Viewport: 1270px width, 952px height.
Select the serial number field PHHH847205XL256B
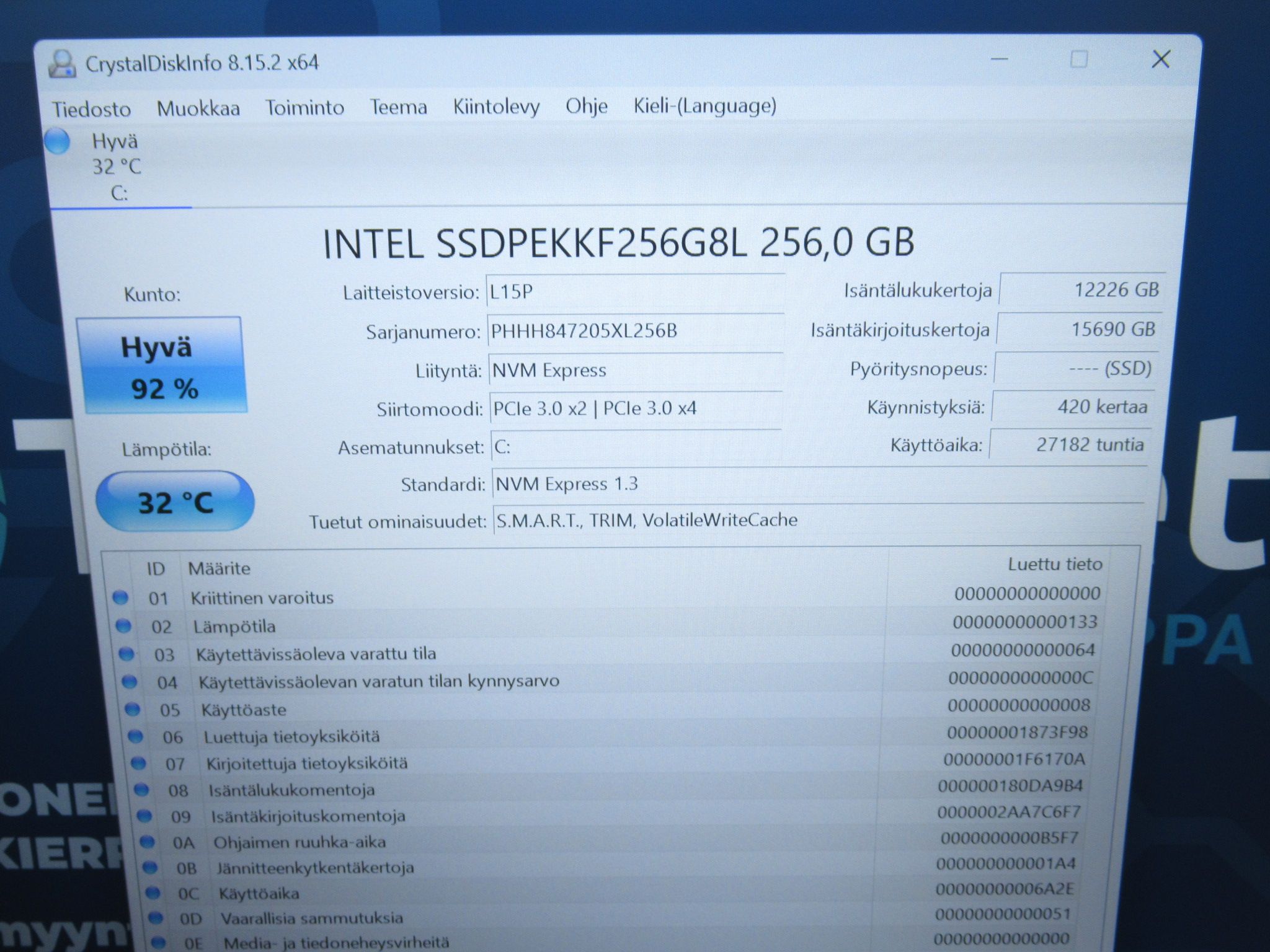coord(636,331)
